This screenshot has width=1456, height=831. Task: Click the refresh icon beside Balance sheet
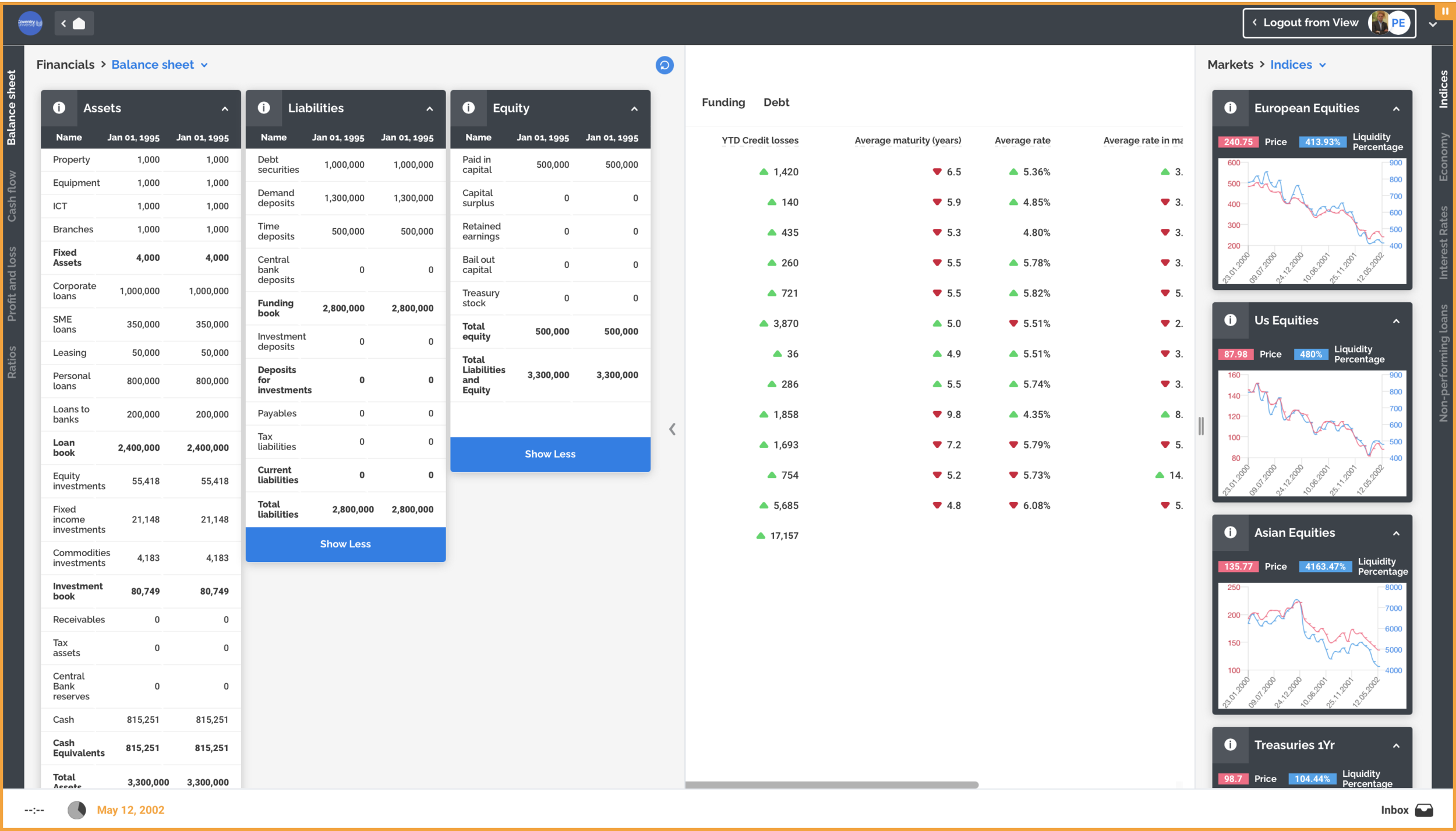pos(664,65)
